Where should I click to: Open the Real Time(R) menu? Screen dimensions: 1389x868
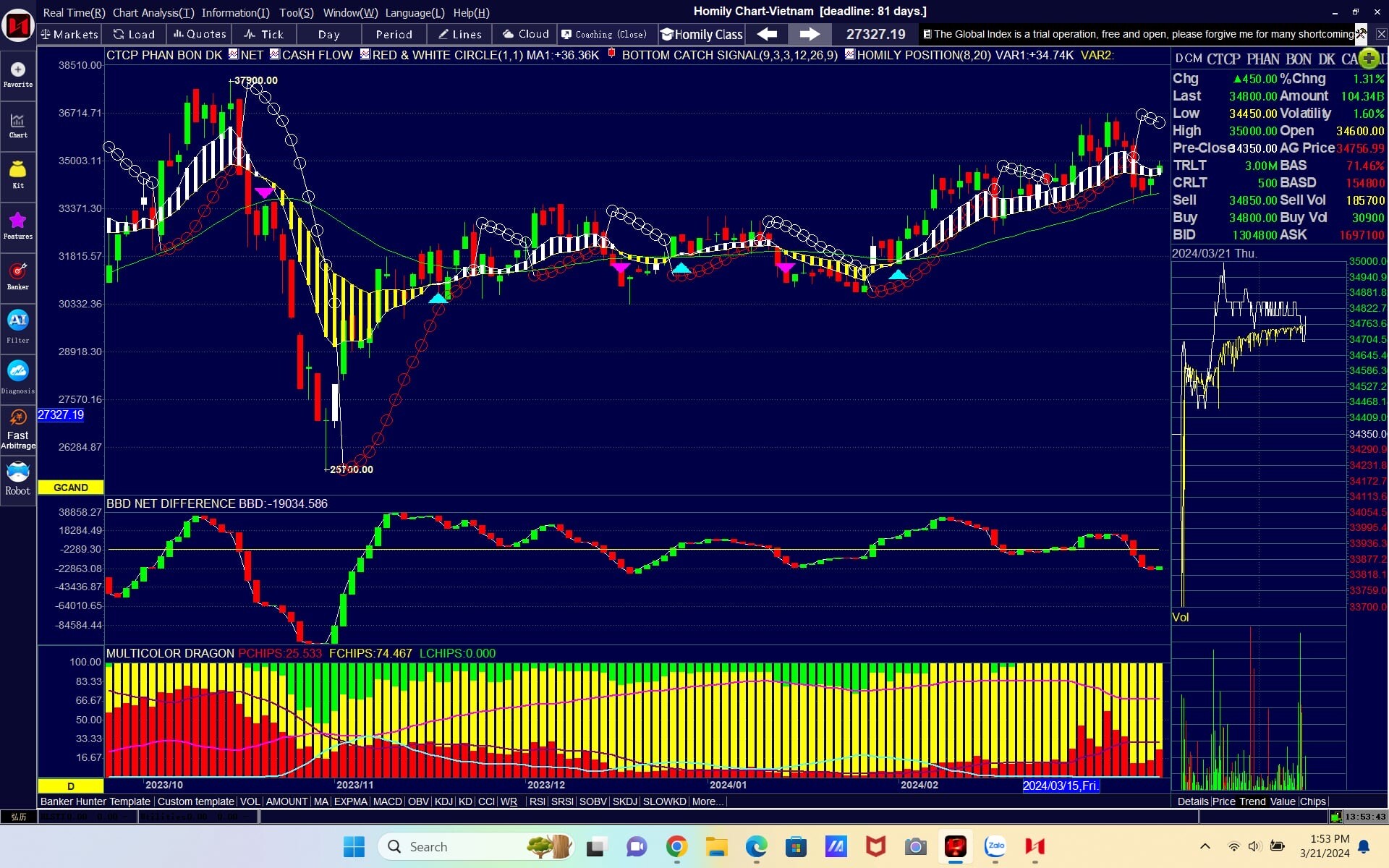click(74, 12)
